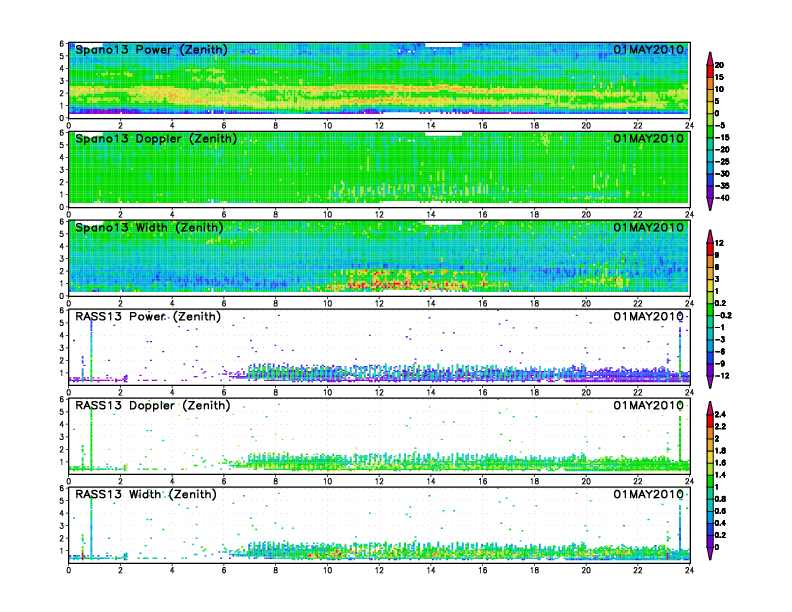Click hour 12 tick under Spano13 Power panel
792x612 pixels.
pos(379,126)
